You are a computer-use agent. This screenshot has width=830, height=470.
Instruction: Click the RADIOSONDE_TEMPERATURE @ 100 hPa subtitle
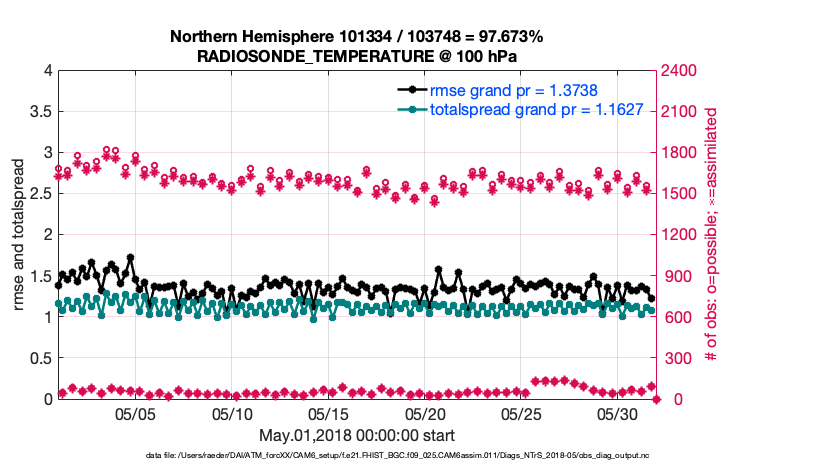coord(356,56)
